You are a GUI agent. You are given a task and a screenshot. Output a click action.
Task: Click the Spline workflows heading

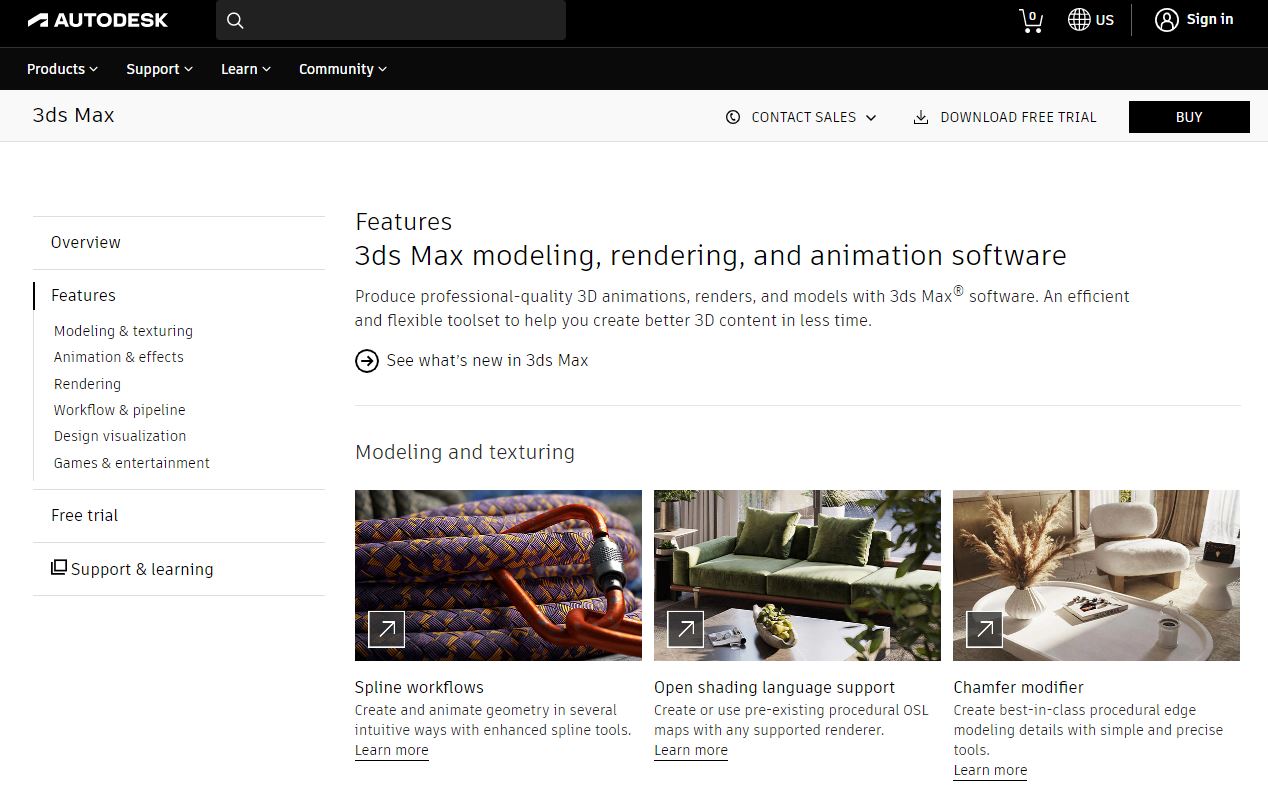(x=419, y=688)
